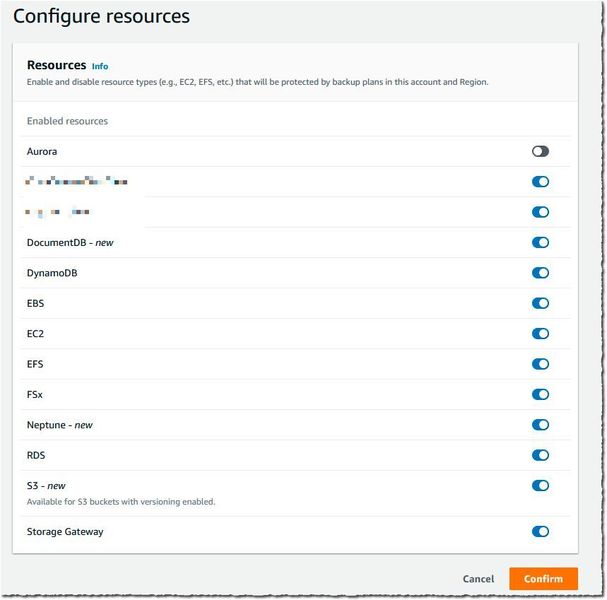Click the Resources section heading
The image size is (607, 600).
pyautogui.click(x=57, y=65)
